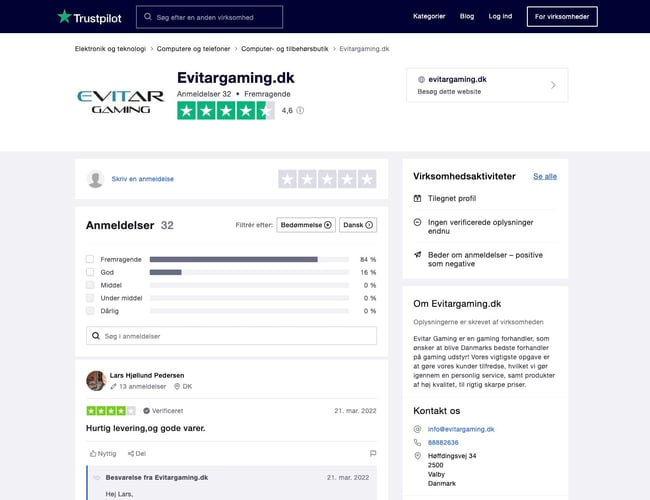Click the God 16 % rating bar
This screenshot has width=650, height=500.
(x=249, y=272)
